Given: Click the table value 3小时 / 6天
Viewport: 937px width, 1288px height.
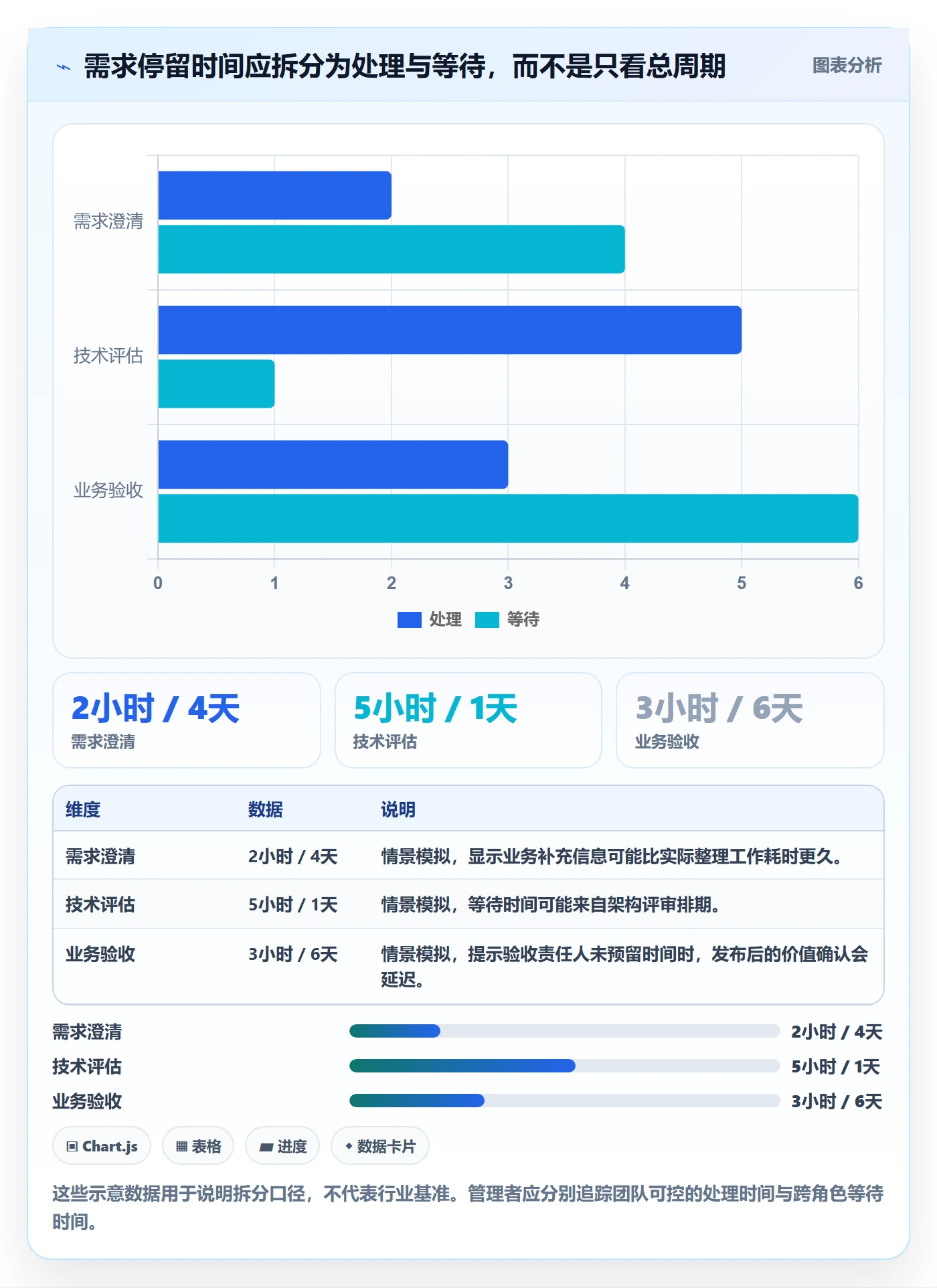Looking at the screenshot, I should pos(293,954).
